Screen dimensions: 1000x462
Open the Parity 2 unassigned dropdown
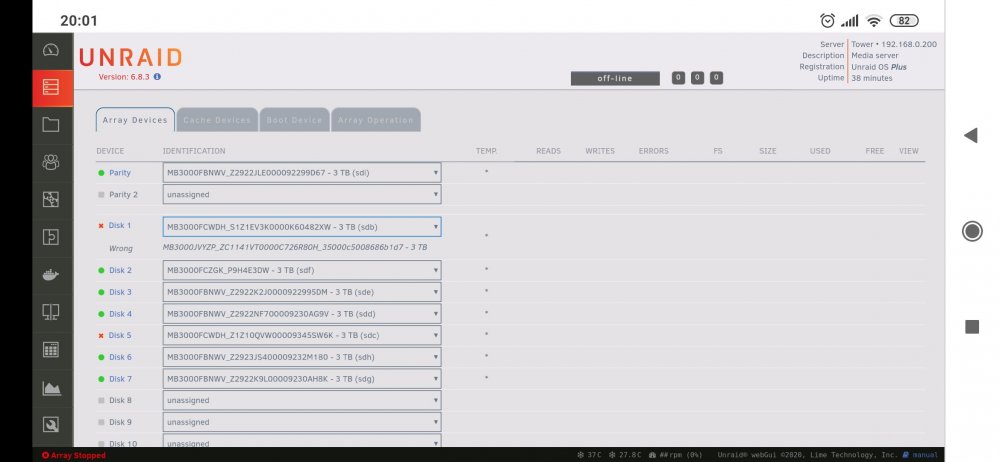pos(302,194)
